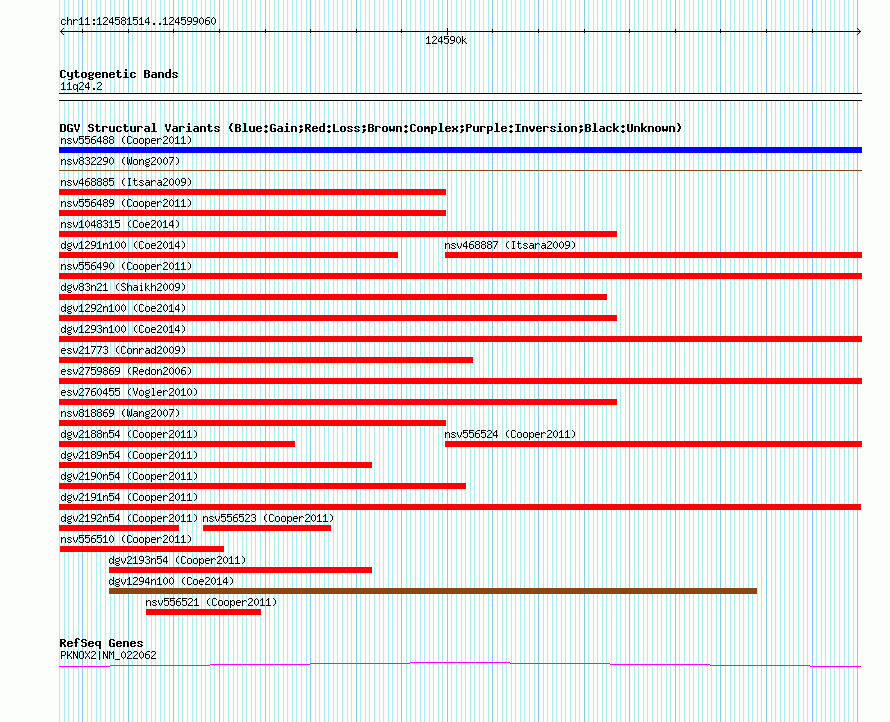The image size is (890, 722).
Task: Select the 11q24.2 band label
Action: pyautogui.click(x=81, y=87)
